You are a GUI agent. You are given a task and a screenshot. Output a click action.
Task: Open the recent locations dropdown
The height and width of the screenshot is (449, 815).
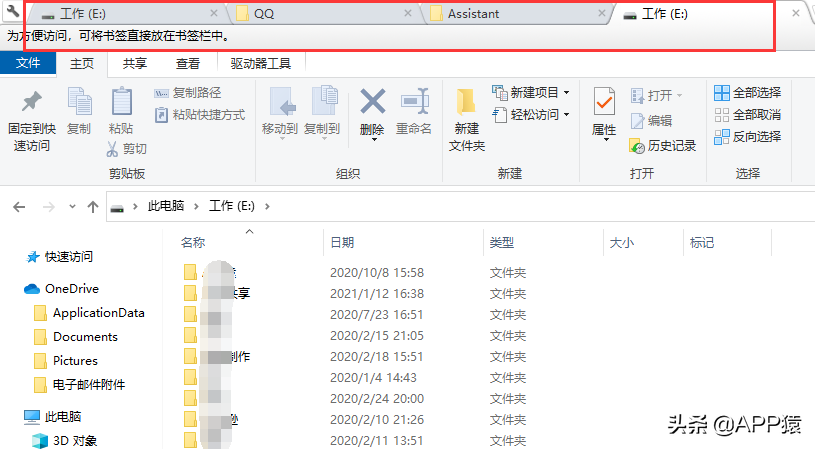coord(72,207)
